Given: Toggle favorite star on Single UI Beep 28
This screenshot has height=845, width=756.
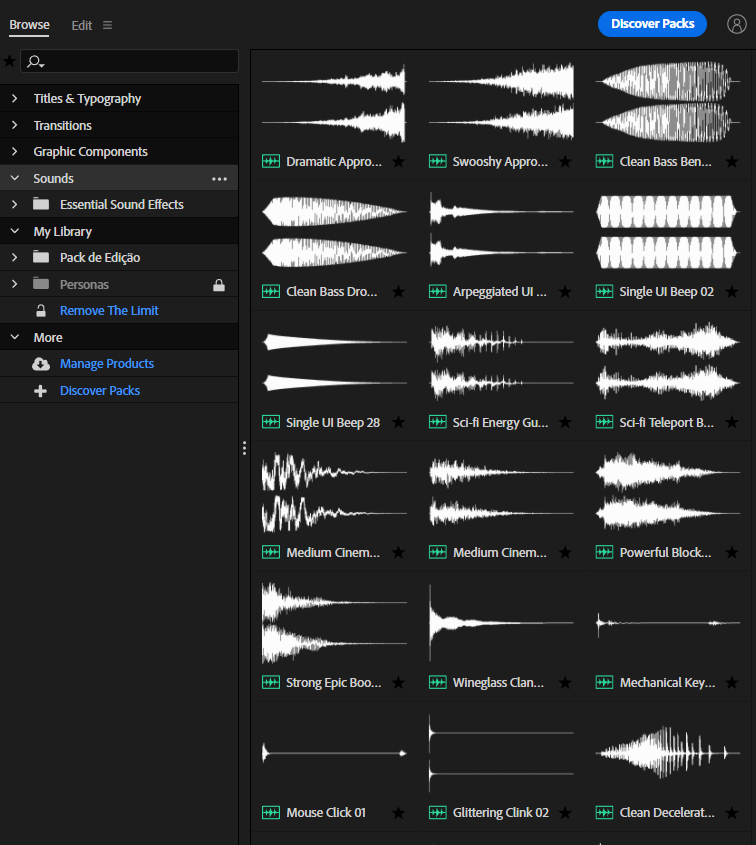Looking at the screenshot, I should [398, 422].
